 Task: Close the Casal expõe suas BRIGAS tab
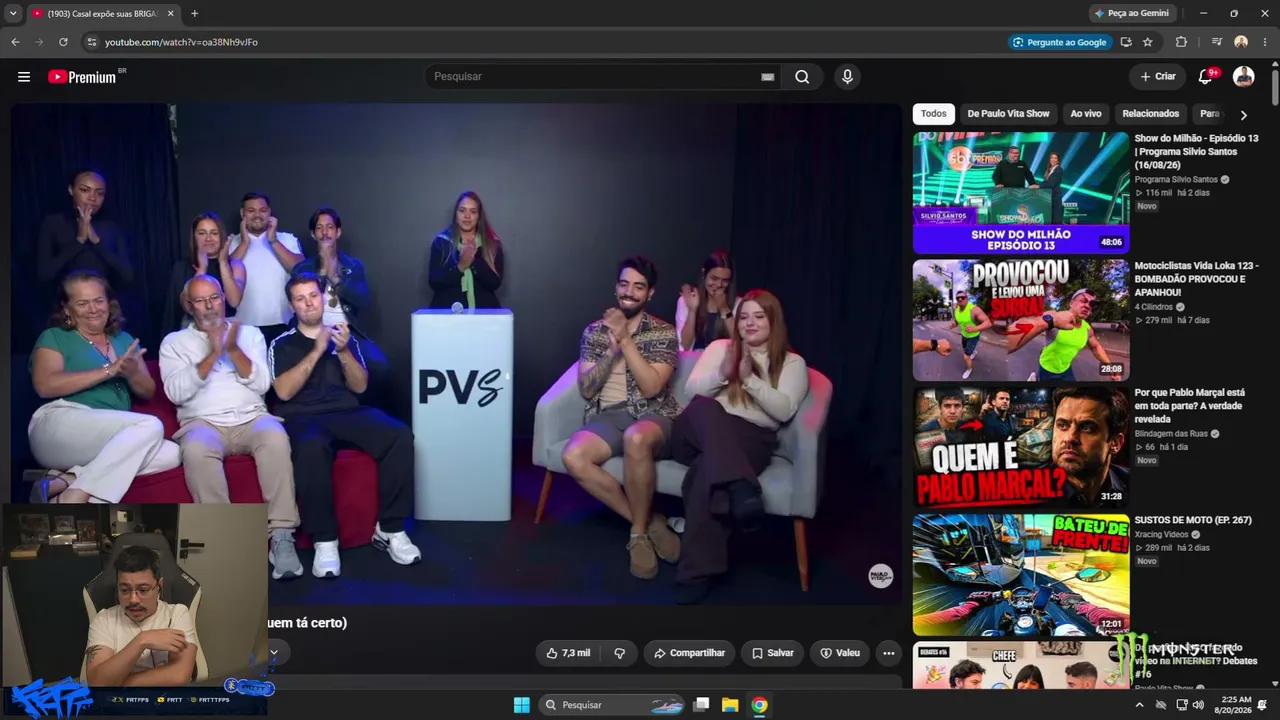(x=171, y=13)
